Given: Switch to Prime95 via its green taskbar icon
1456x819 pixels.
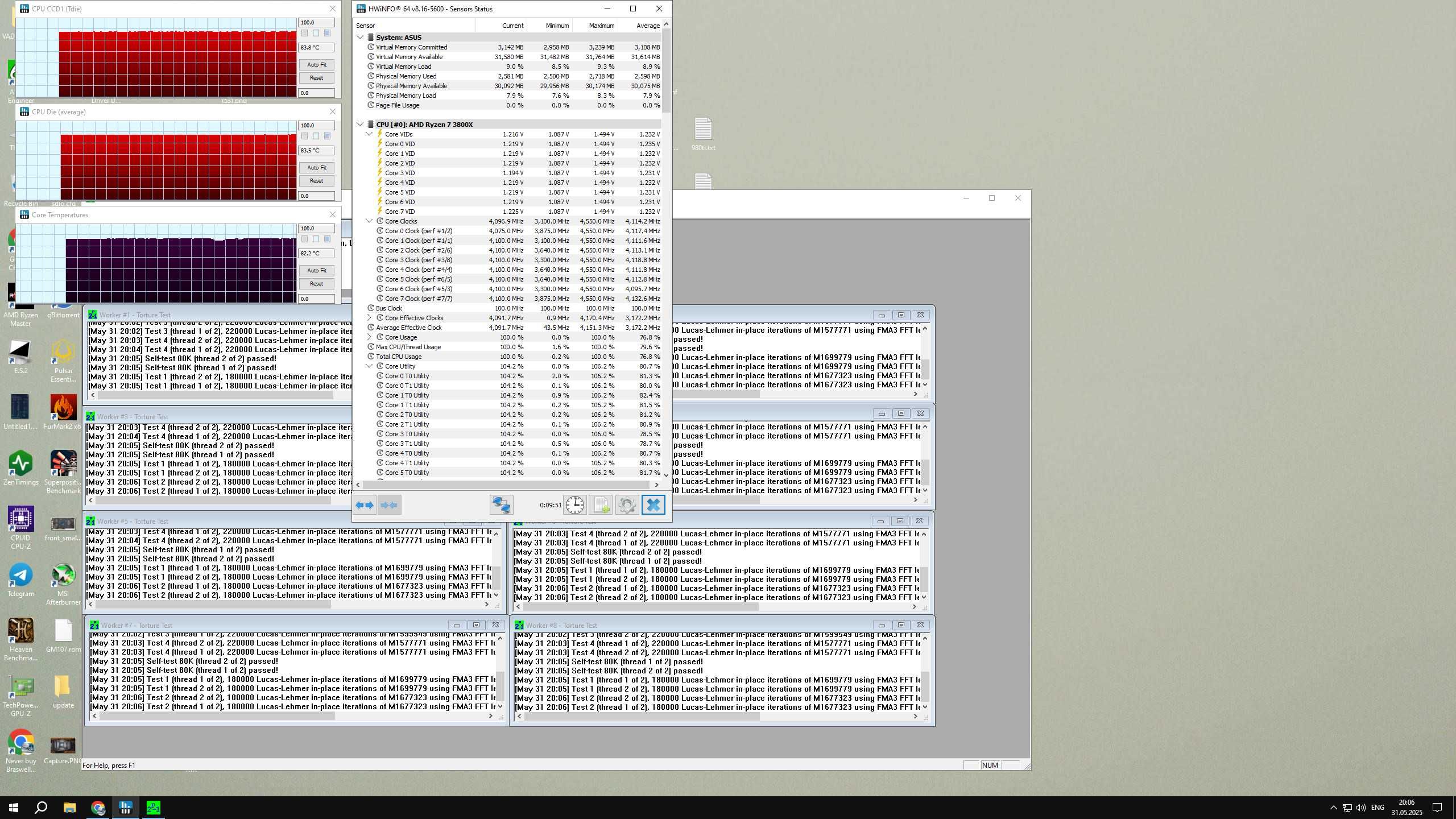Looking at the screenshot, I should tap(153, 808).
